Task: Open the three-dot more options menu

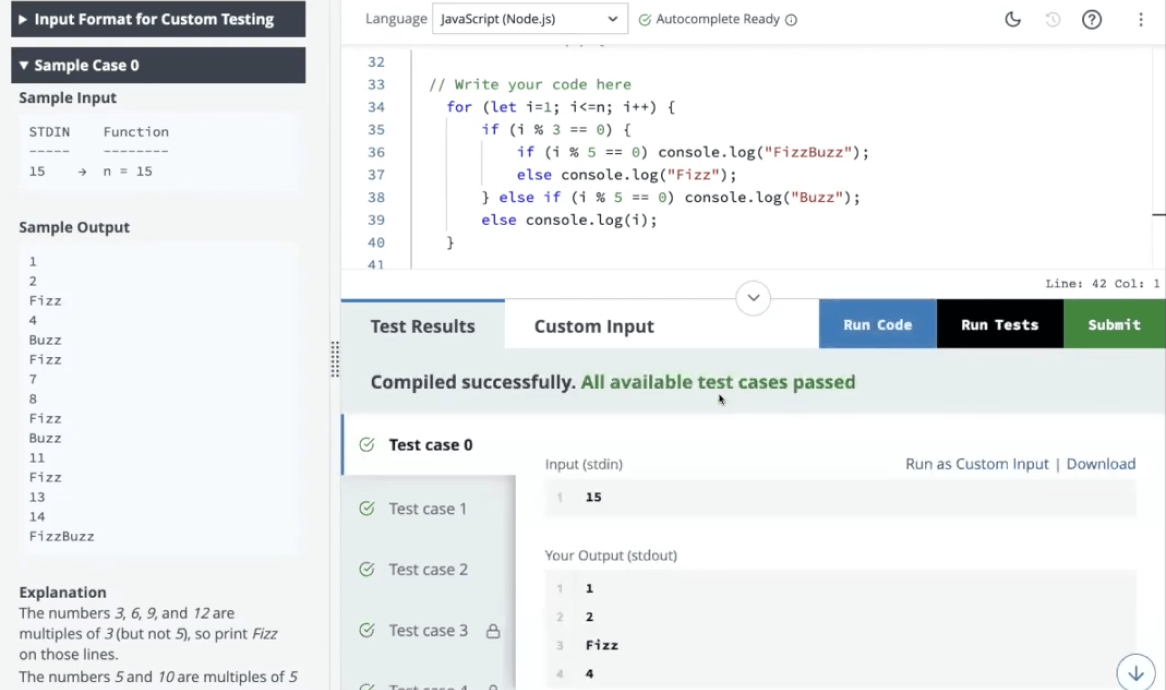Action: [1141, 19]
